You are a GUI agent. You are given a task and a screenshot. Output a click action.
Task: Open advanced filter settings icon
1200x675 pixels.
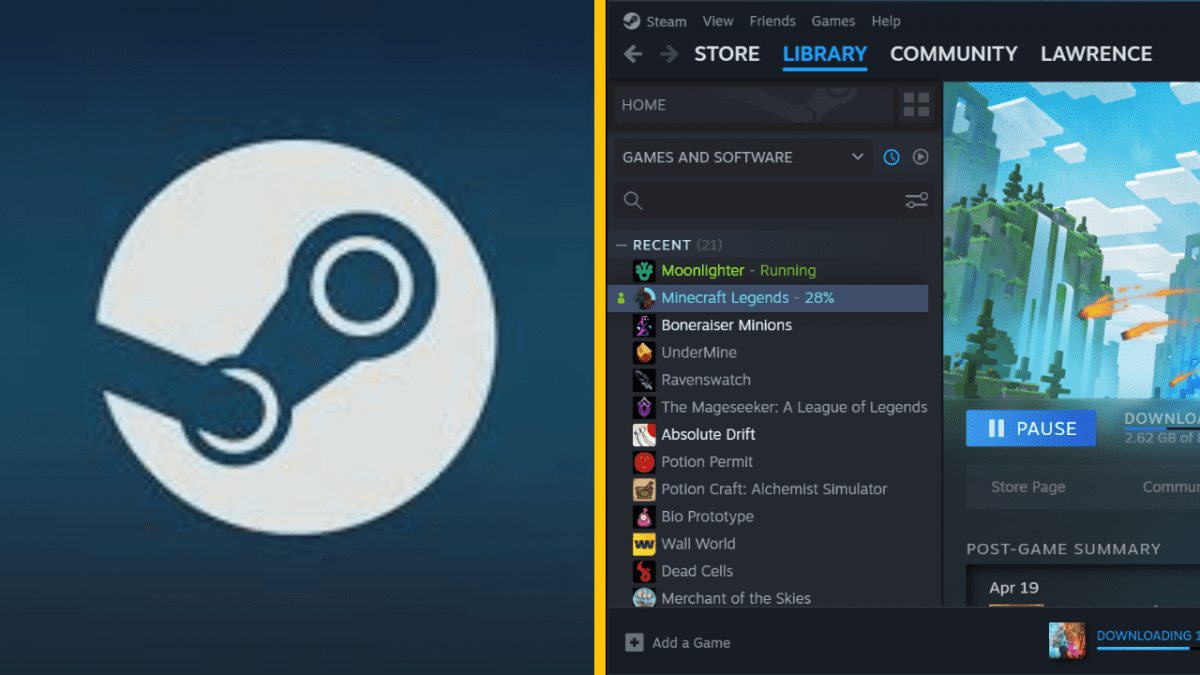(916, 201)
